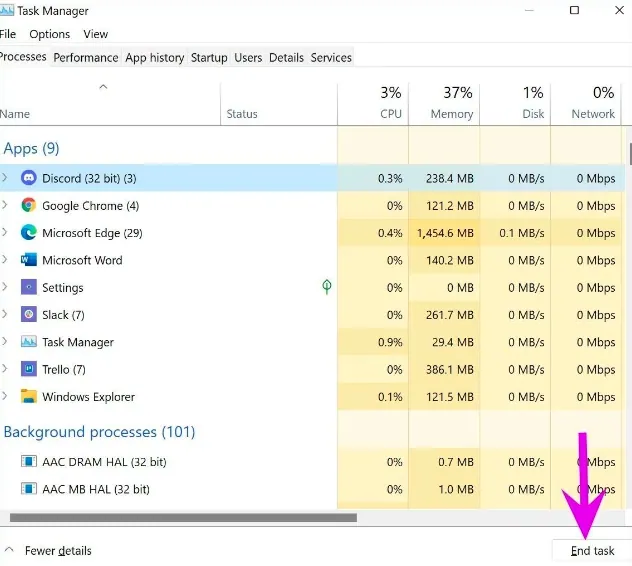This screenshot has width=632, height=566.
Task: Click the Settings app icon
Action: coord(29,287)
